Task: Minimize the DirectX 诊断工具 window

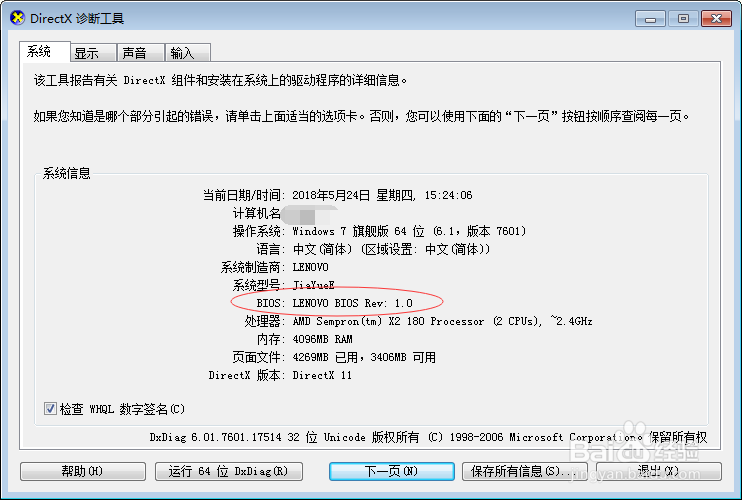Action: [650, 19]
